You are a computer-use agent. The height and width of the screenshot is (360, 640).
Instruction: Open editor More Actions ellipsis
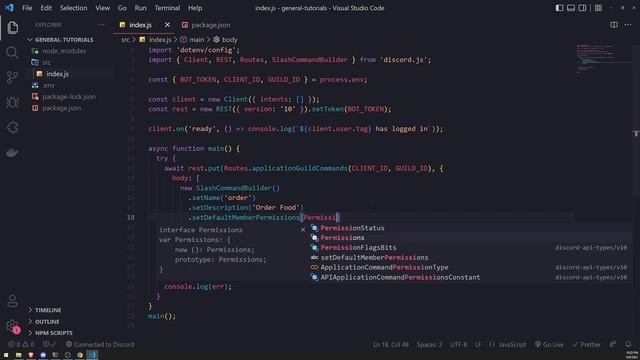click(x=628, y=25)
